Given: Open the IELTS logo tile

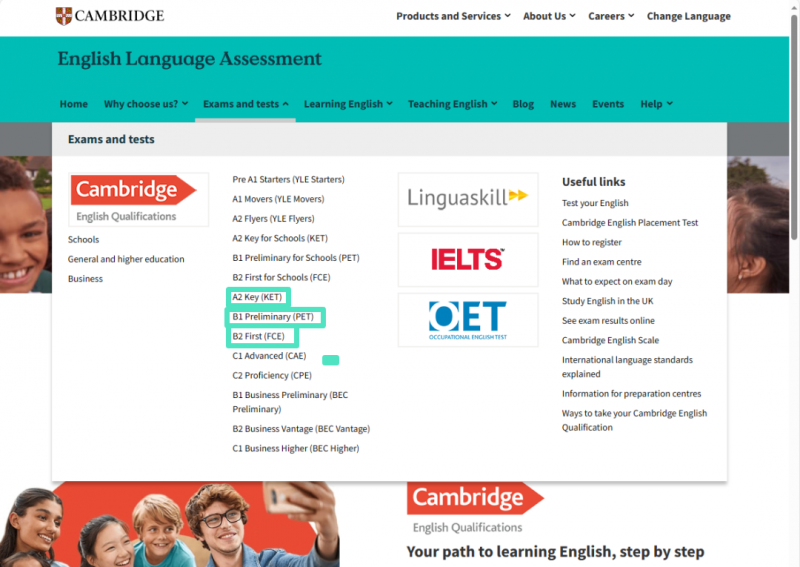Looking at the screenshot, I should click(468, 260).
